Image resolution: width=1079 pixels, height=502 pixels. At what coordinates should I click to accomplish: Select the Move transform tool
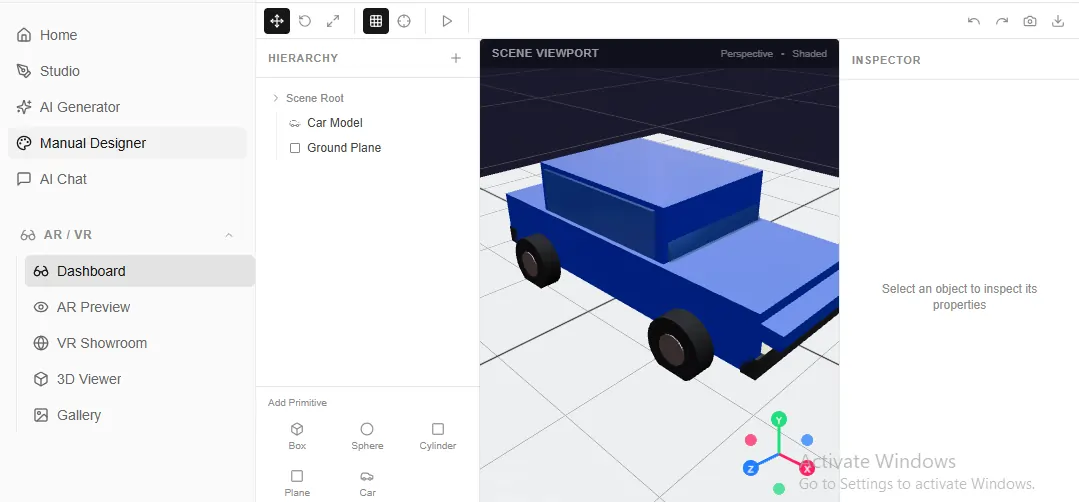(x=277, y=21)
